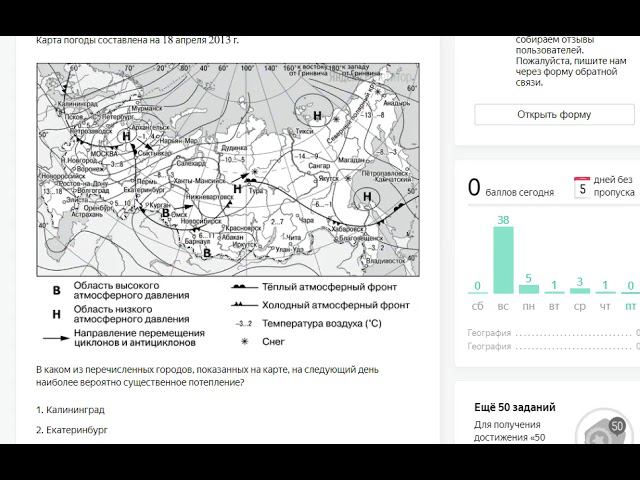
Task: Click Новосибирск label on the map
Action: [x=201, y=221]
